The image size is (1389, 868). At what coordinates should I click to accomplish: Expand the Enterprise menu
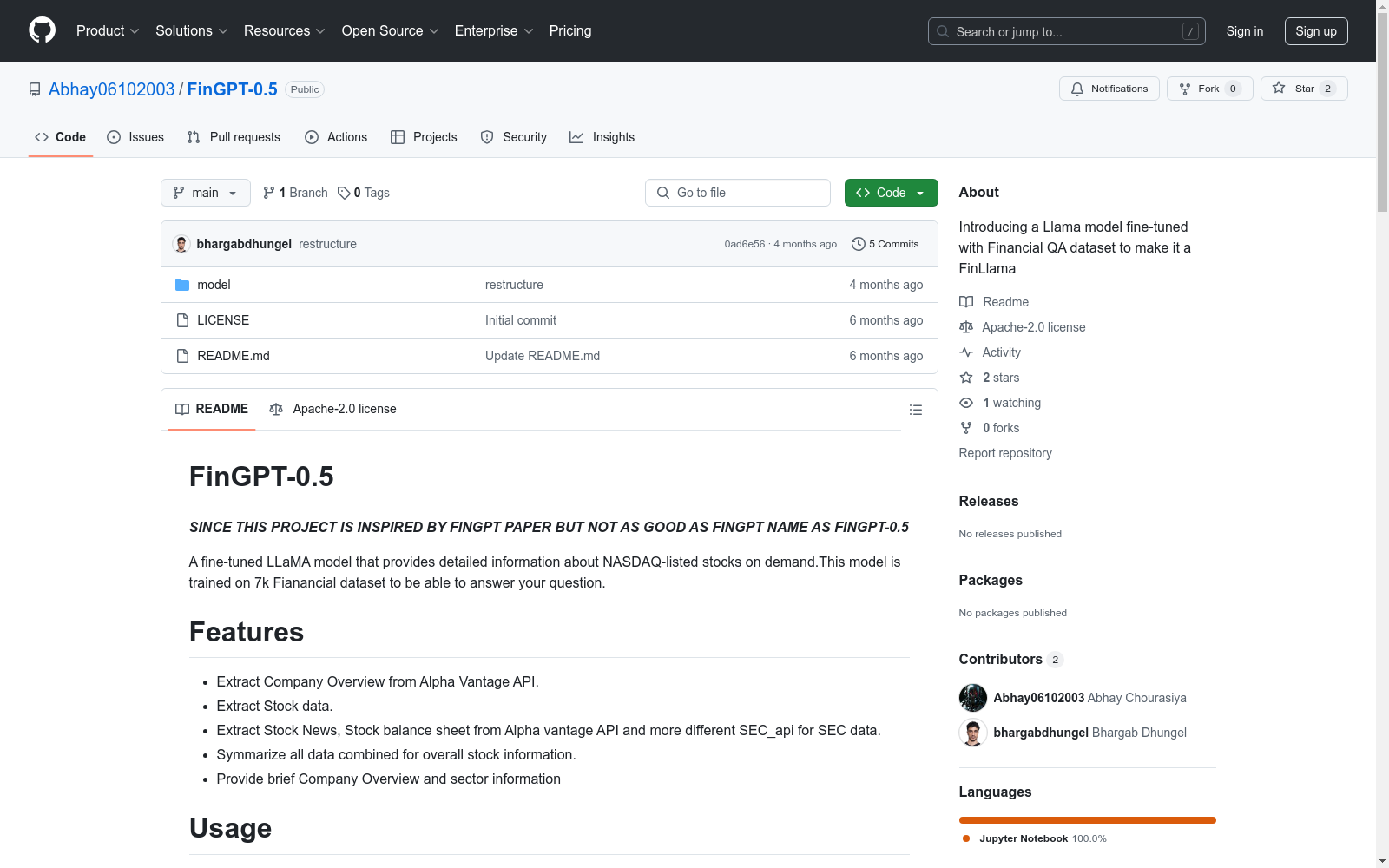point(494,31)
